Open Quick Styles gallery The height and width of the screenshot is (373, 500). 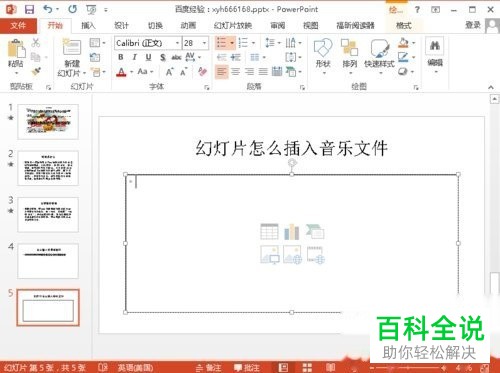pos(379,55)
